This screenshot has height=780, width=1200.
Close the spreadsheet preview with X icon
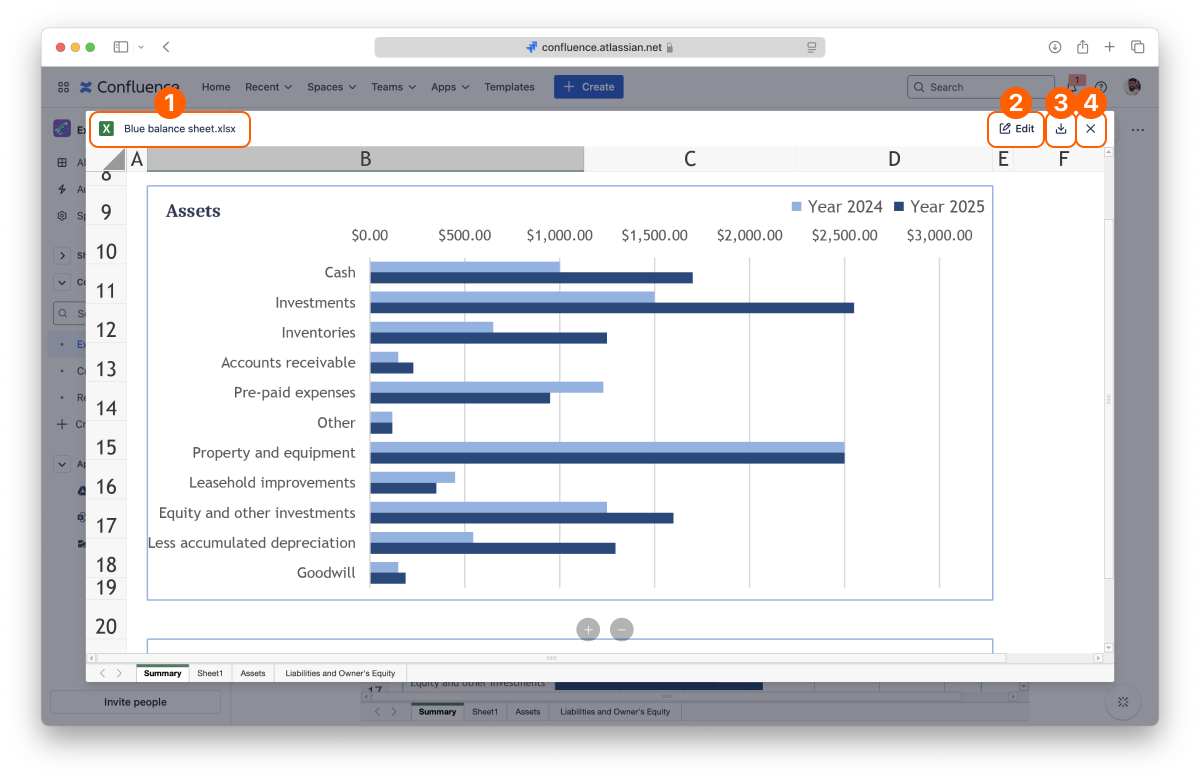click(1091, 129)
